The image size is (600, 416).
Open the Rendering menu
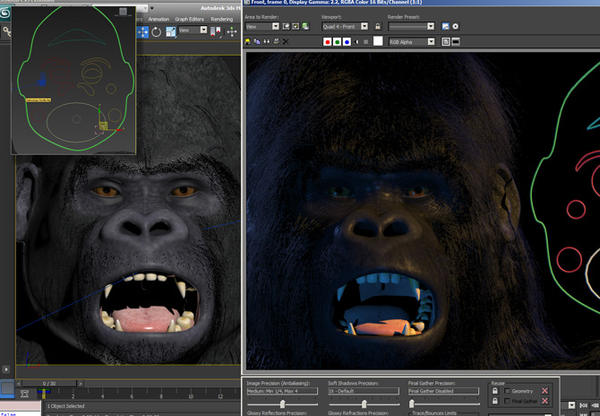(x=221, y=18)
